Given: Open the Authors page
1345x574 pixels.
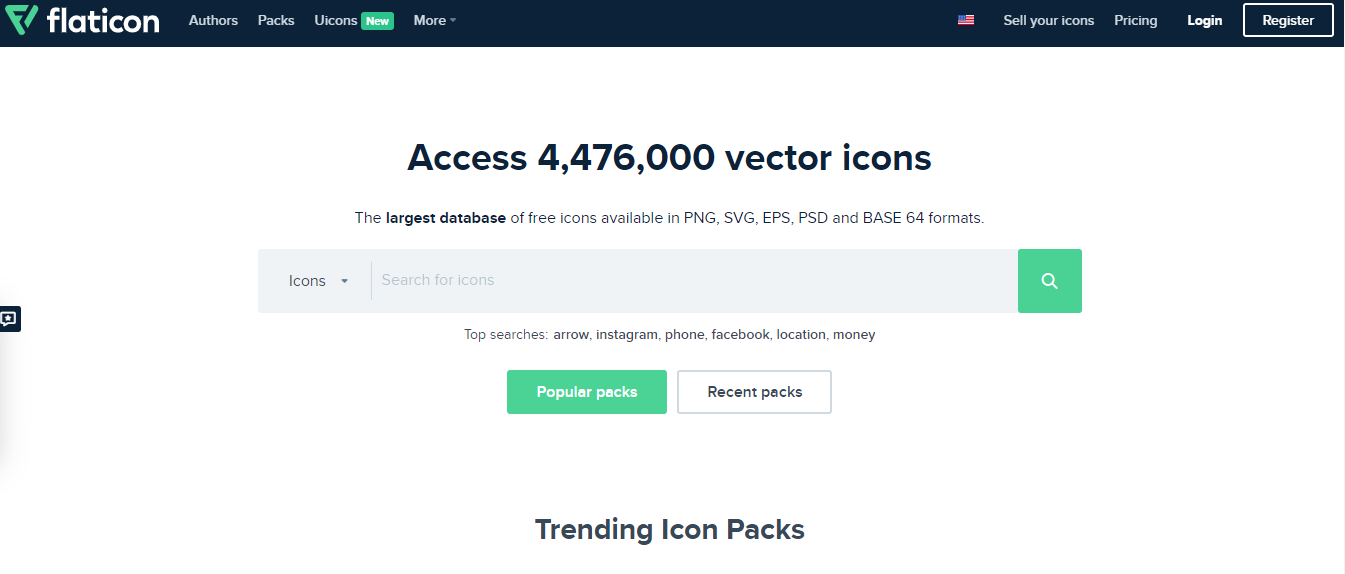Looking at the screenshot, I should point(213,20).
